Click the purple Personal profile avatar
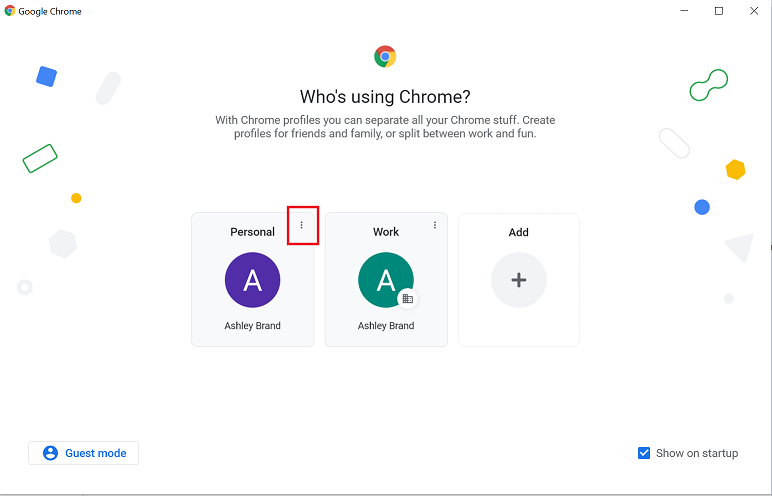772x496 pixels. 253,280
